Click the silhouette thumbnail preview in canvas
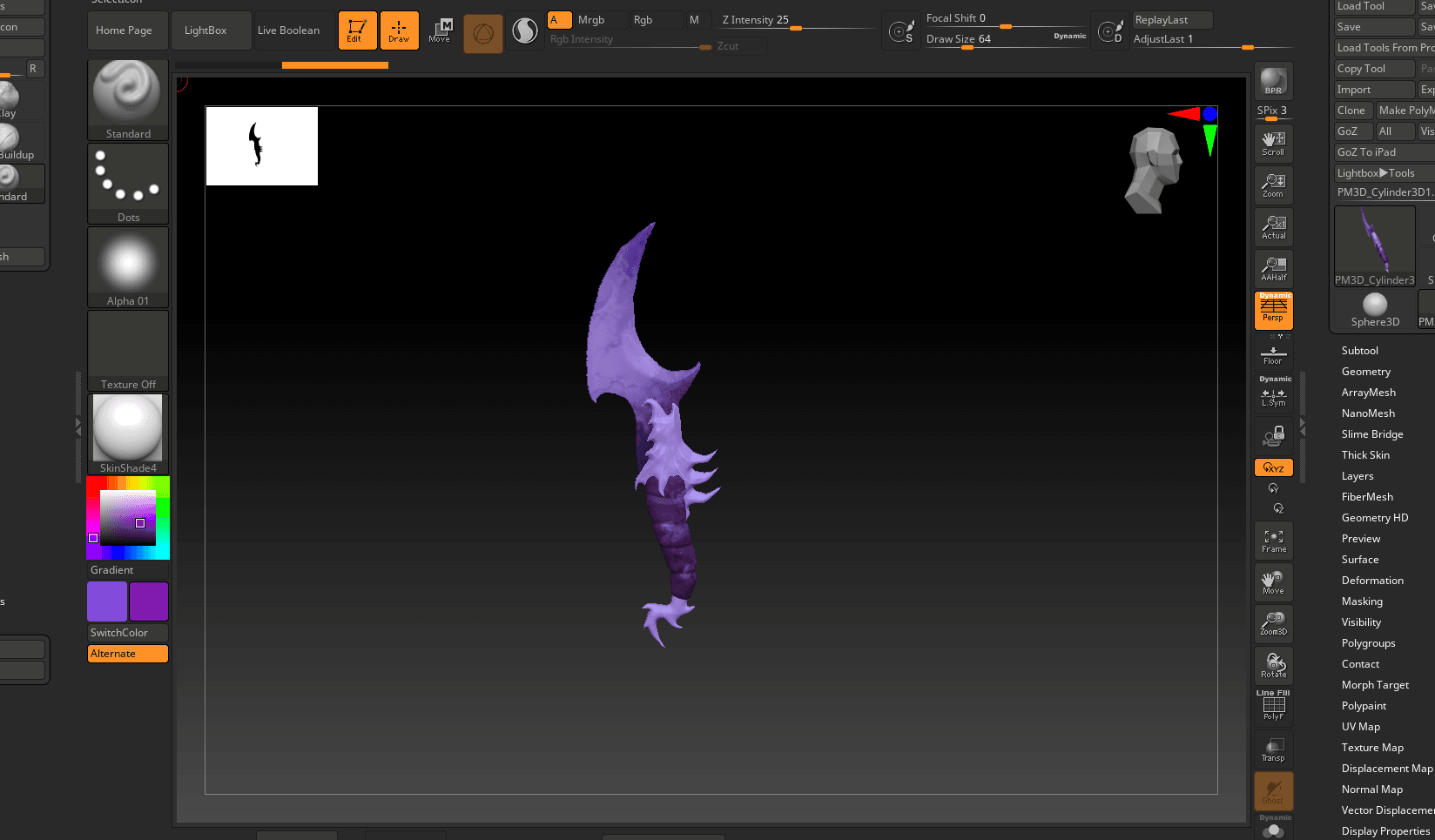 coord(262,146)
